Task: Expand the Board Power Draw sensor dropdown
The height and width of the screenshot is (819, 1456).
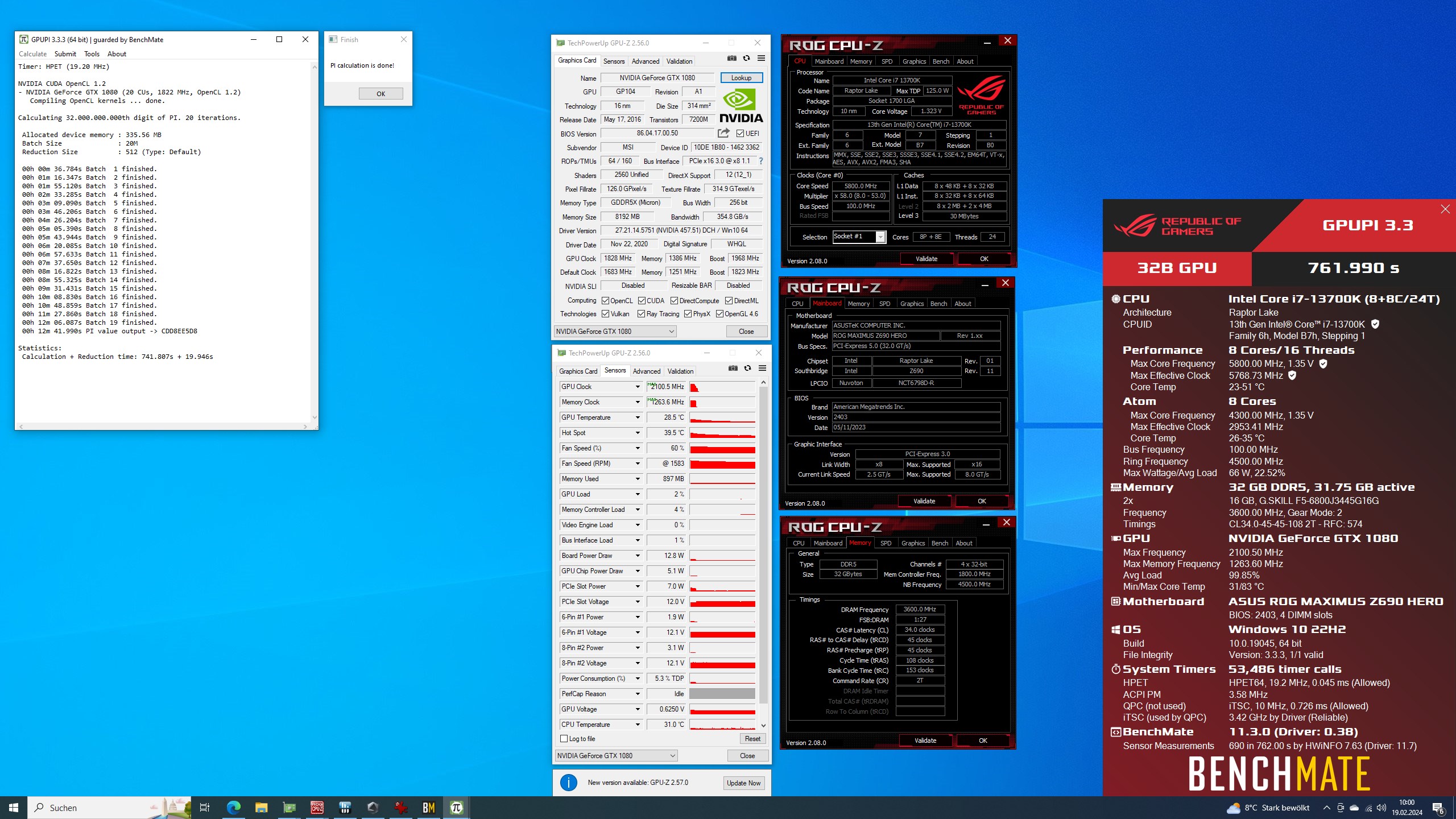Action: (638, 556)
